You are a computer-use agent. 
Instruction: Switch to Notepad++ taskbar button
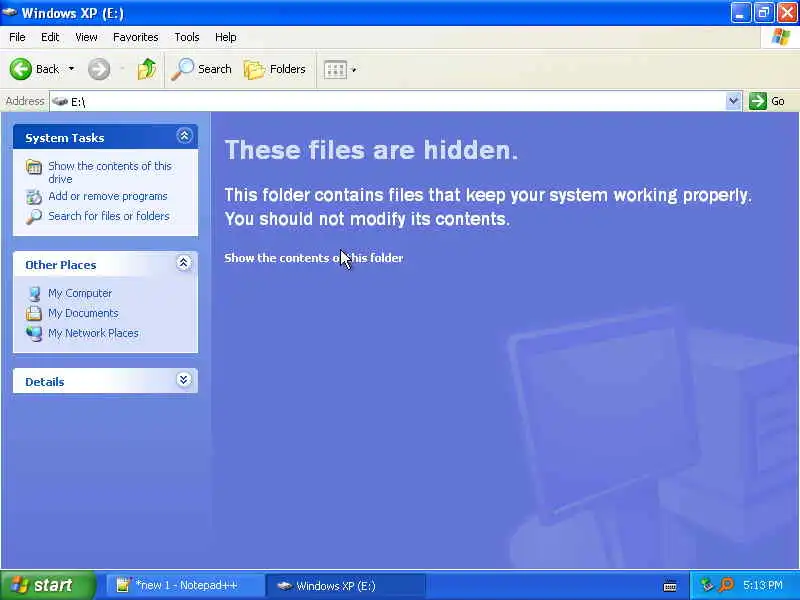point(185,585)
